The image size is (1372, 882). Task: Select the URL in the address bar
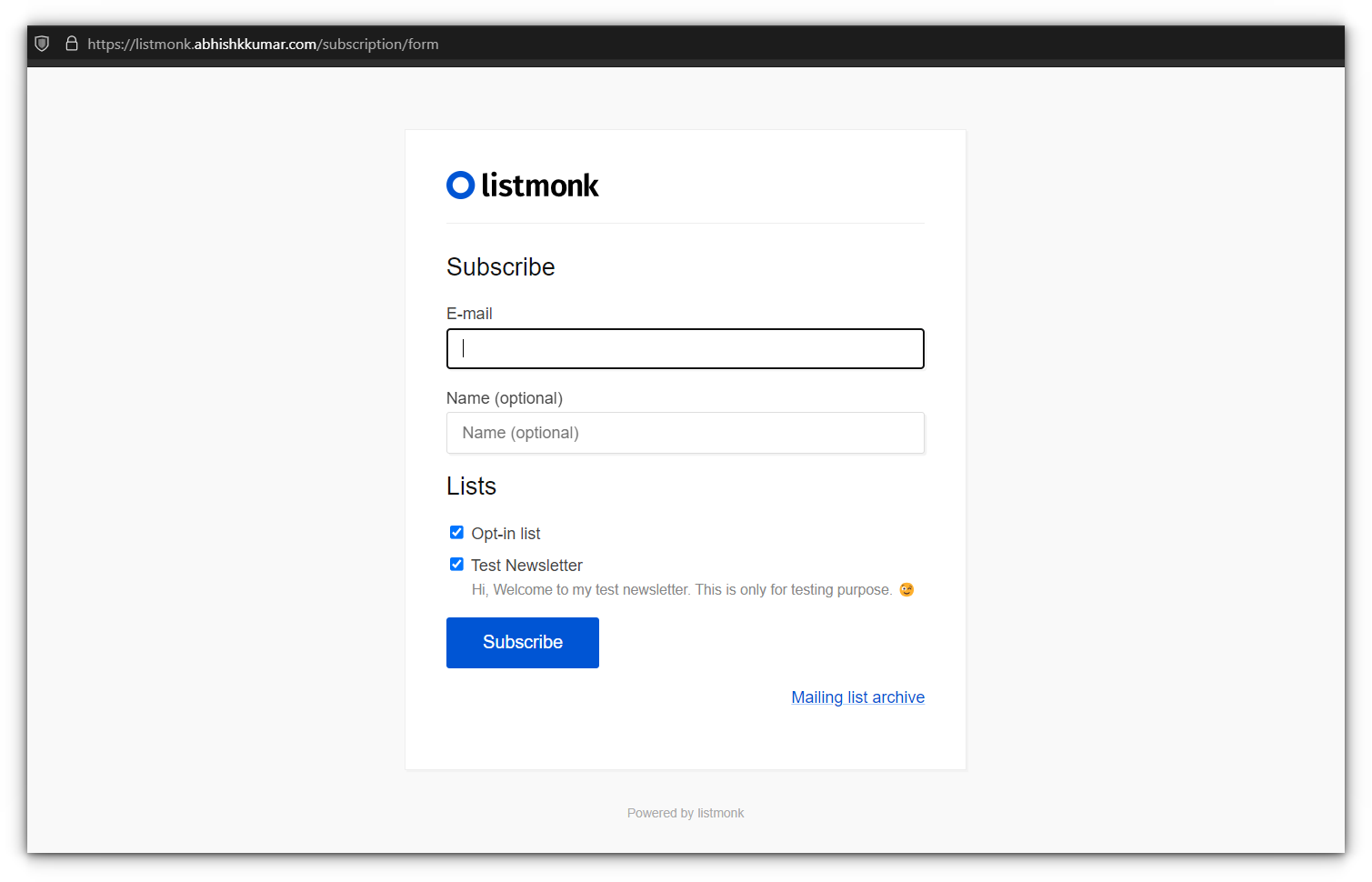263,44
